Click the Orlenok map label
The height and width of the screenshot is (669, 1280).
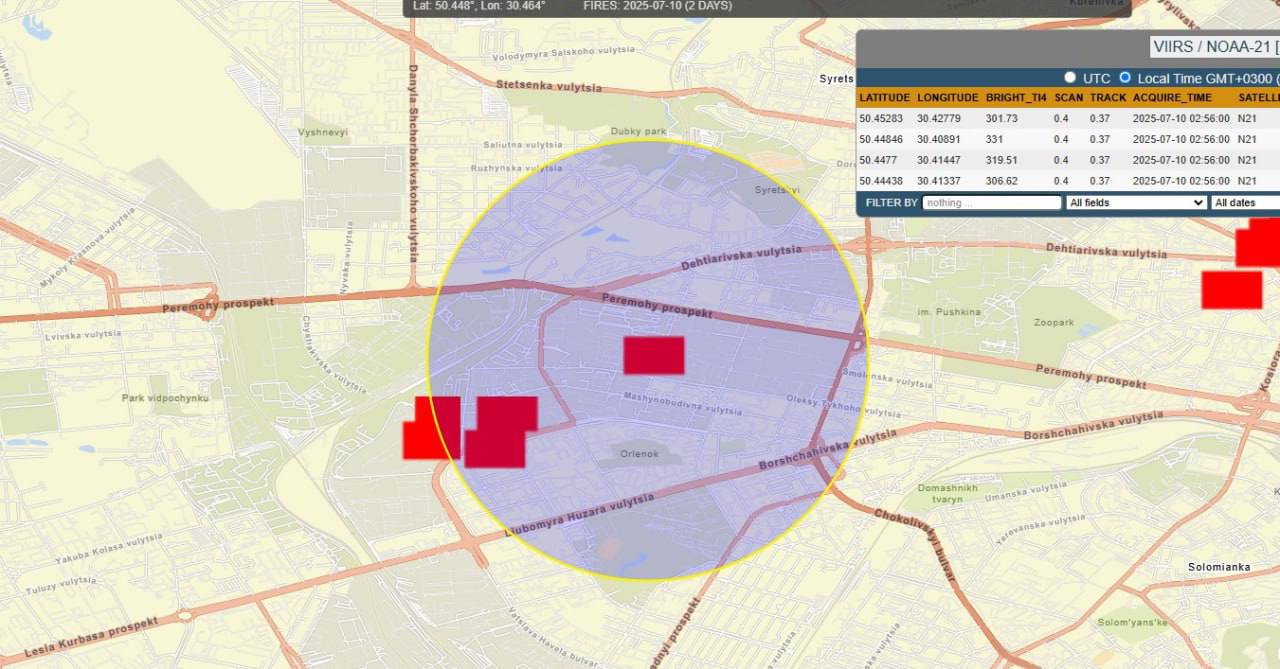(639, 454)
